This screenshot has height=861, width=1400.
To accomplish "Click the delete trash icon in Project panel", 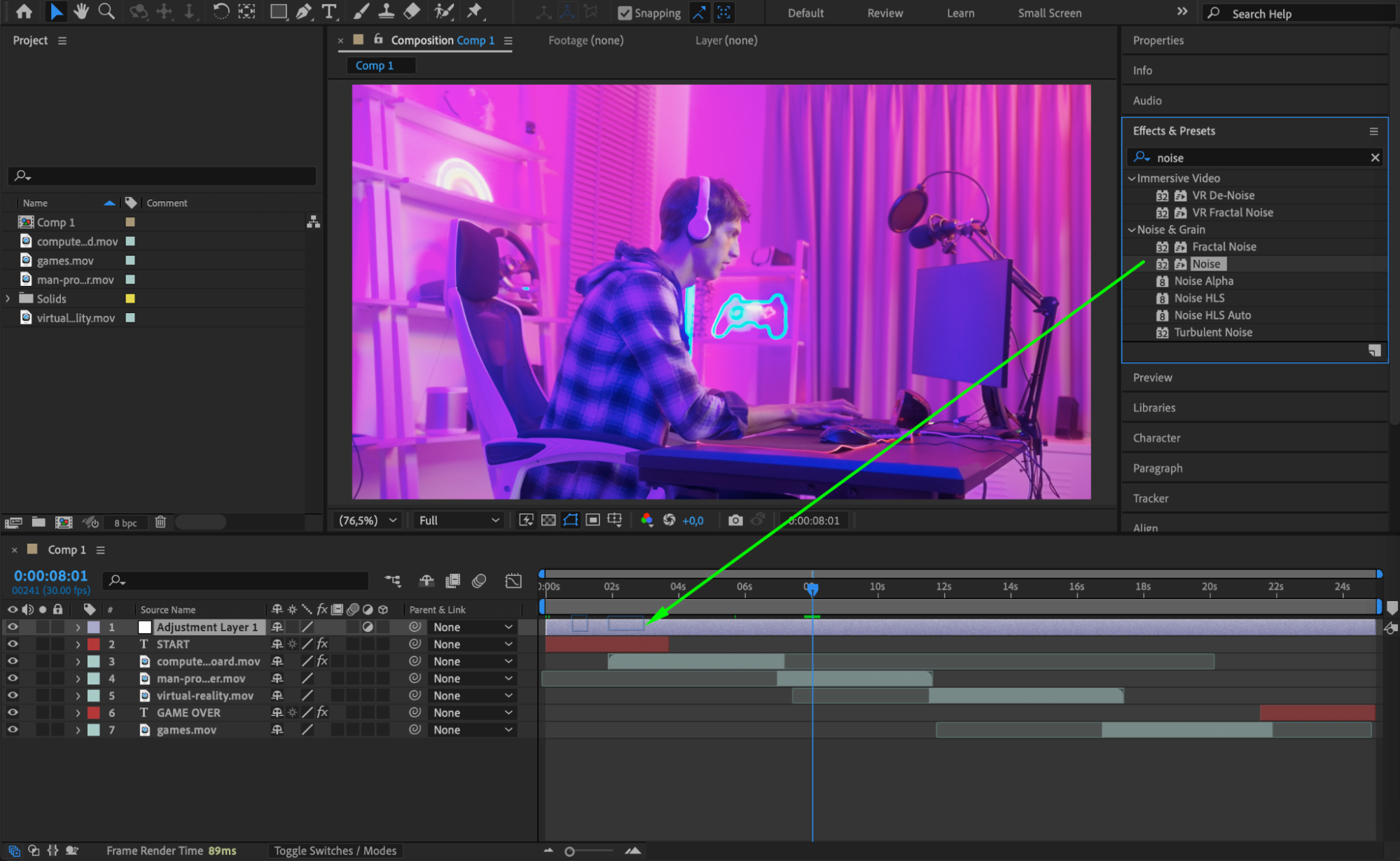I will tap(160, 522).
